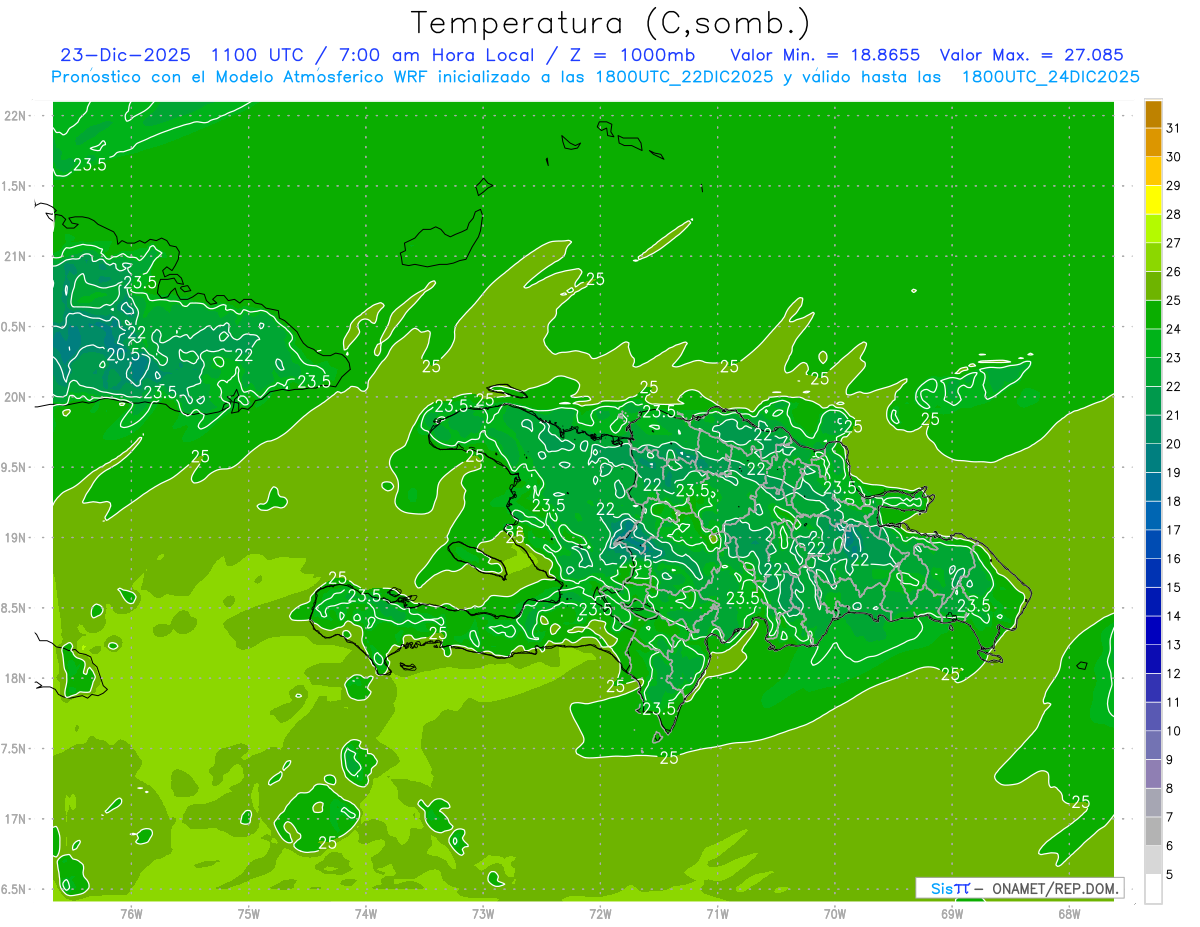The height and width of the screenshot is (927, 1200).
Task: Click the Temperatura (C,somb.) chart title
Action: 611,22
